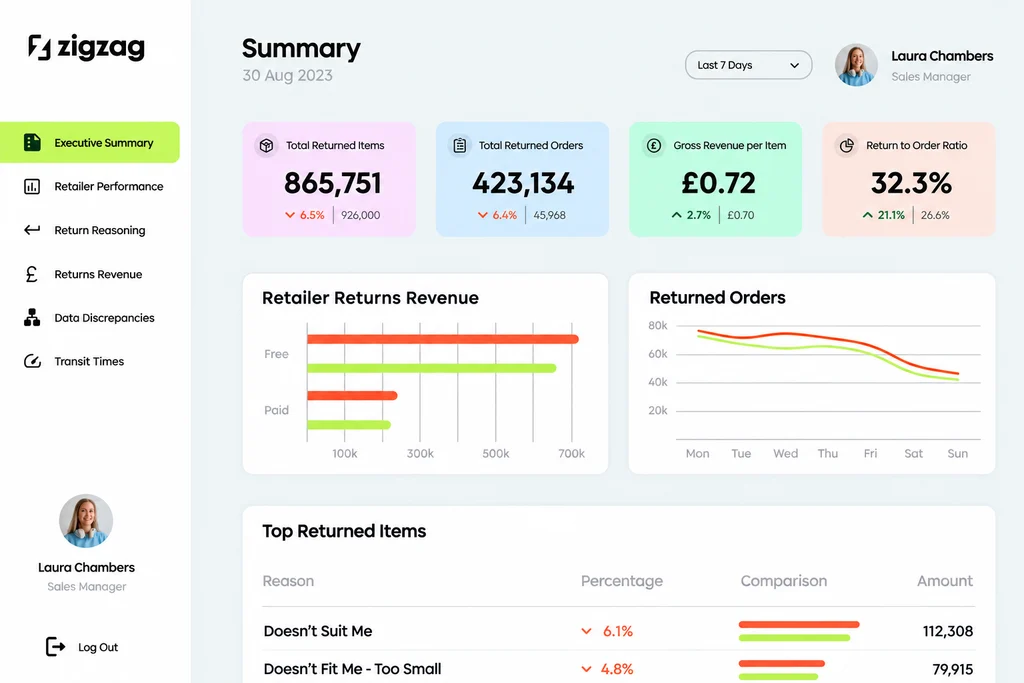This screenshot has width=1024, height=683.
Task: Click the down arrow beside 4.8%
Action: 586,669
